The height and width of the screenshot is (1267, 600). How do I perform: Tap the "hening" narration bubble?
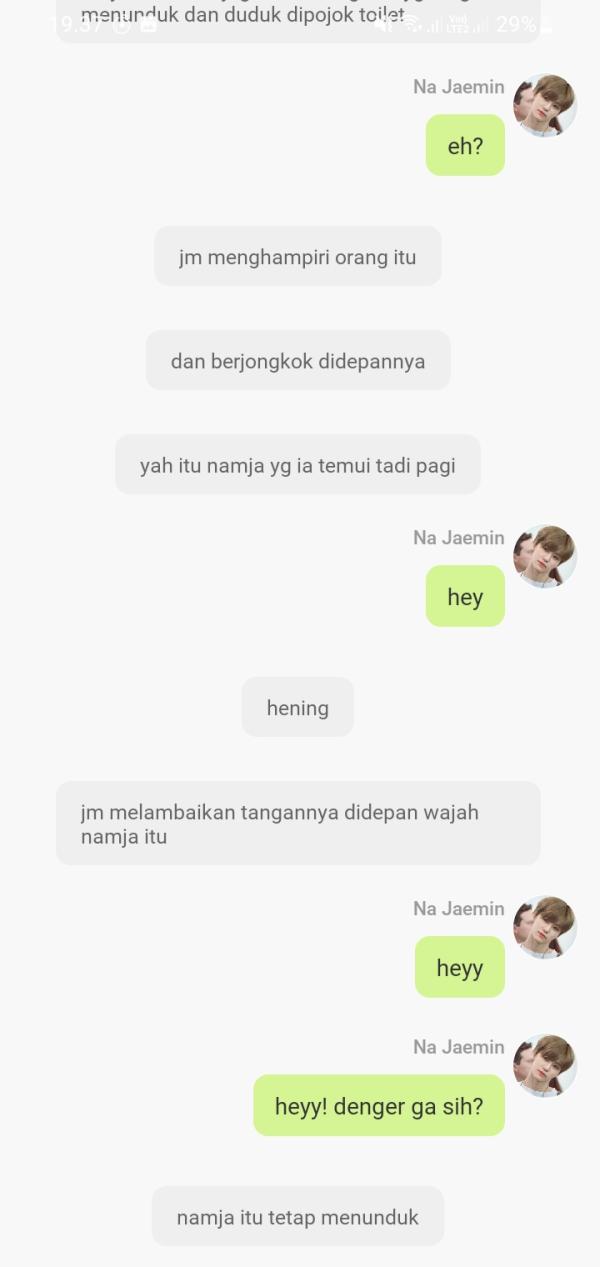(298, 708)
